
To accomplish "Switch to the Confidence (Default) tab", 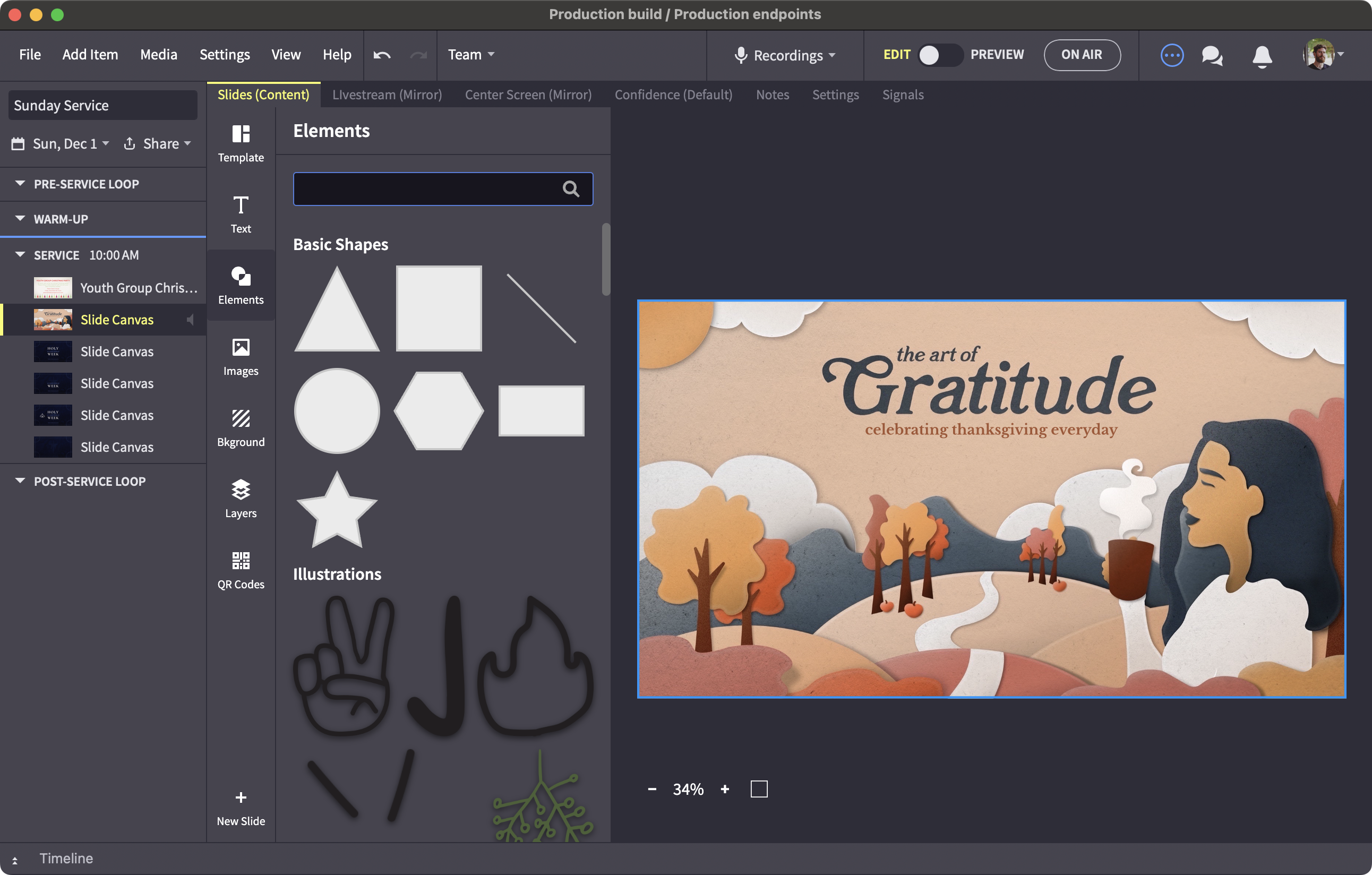I will point(673,95).
